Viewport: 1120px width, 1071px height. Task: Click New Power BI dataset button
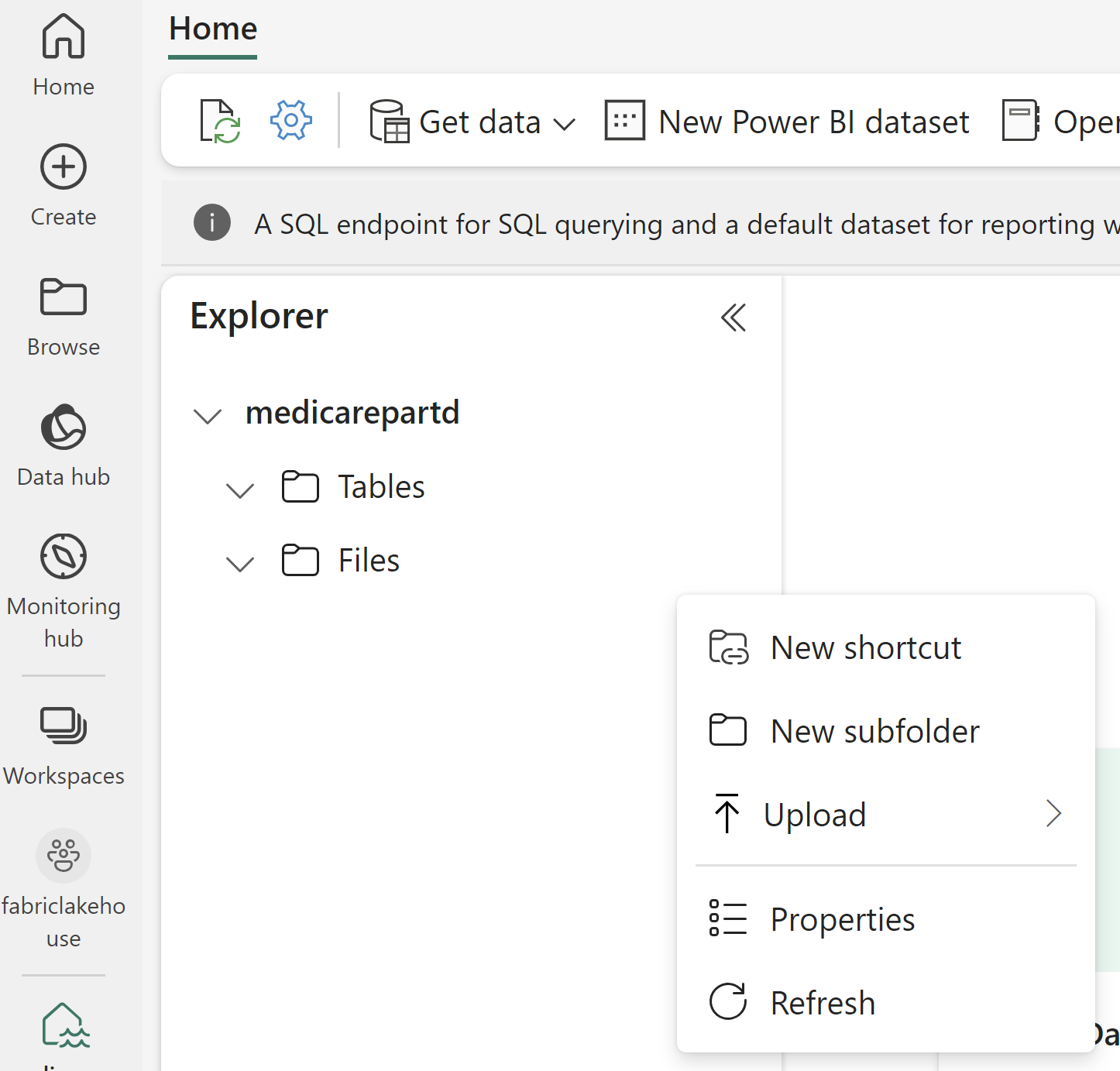click(787, 122)
